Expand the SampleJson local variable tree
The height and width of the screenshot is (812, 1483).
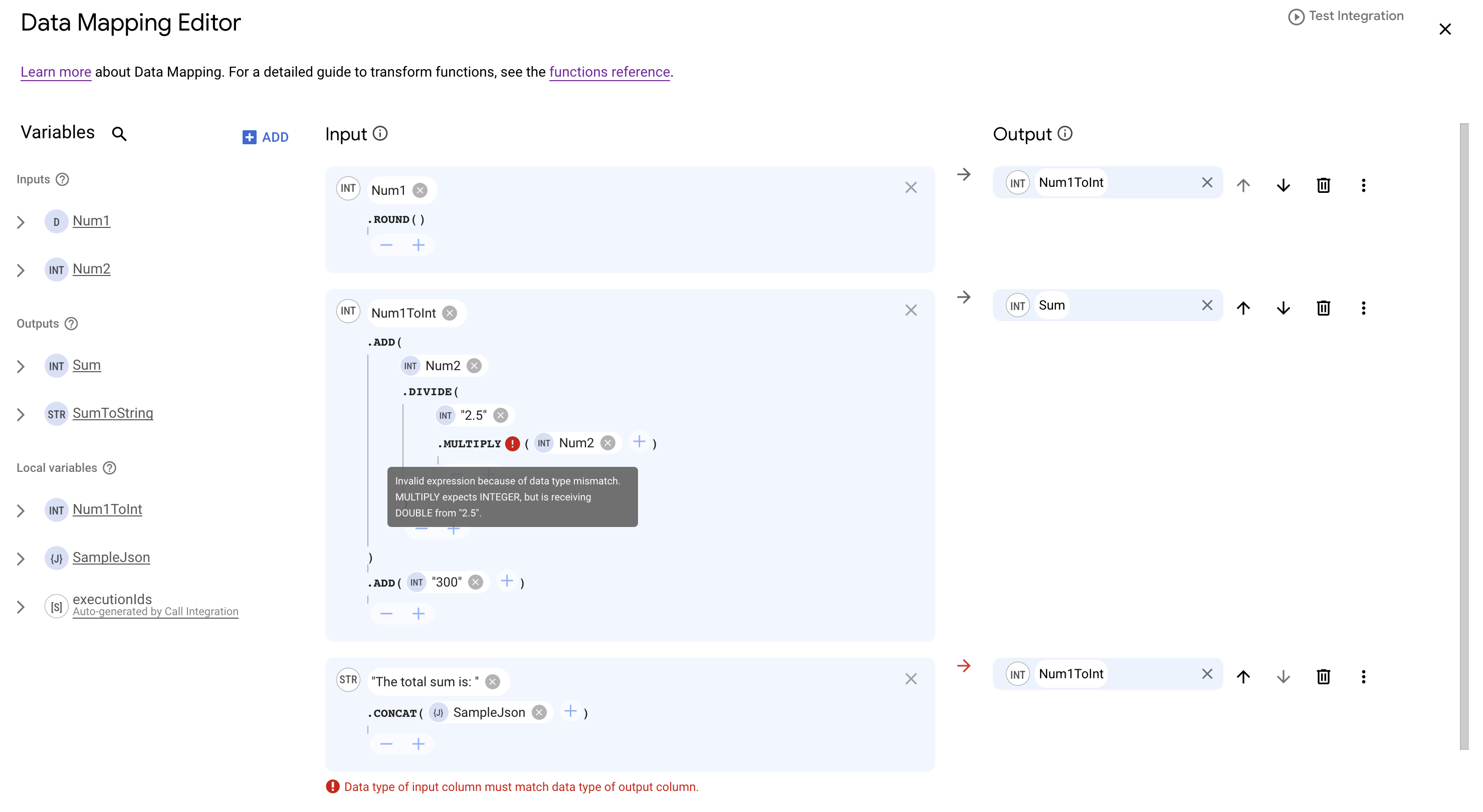[21, 558]
